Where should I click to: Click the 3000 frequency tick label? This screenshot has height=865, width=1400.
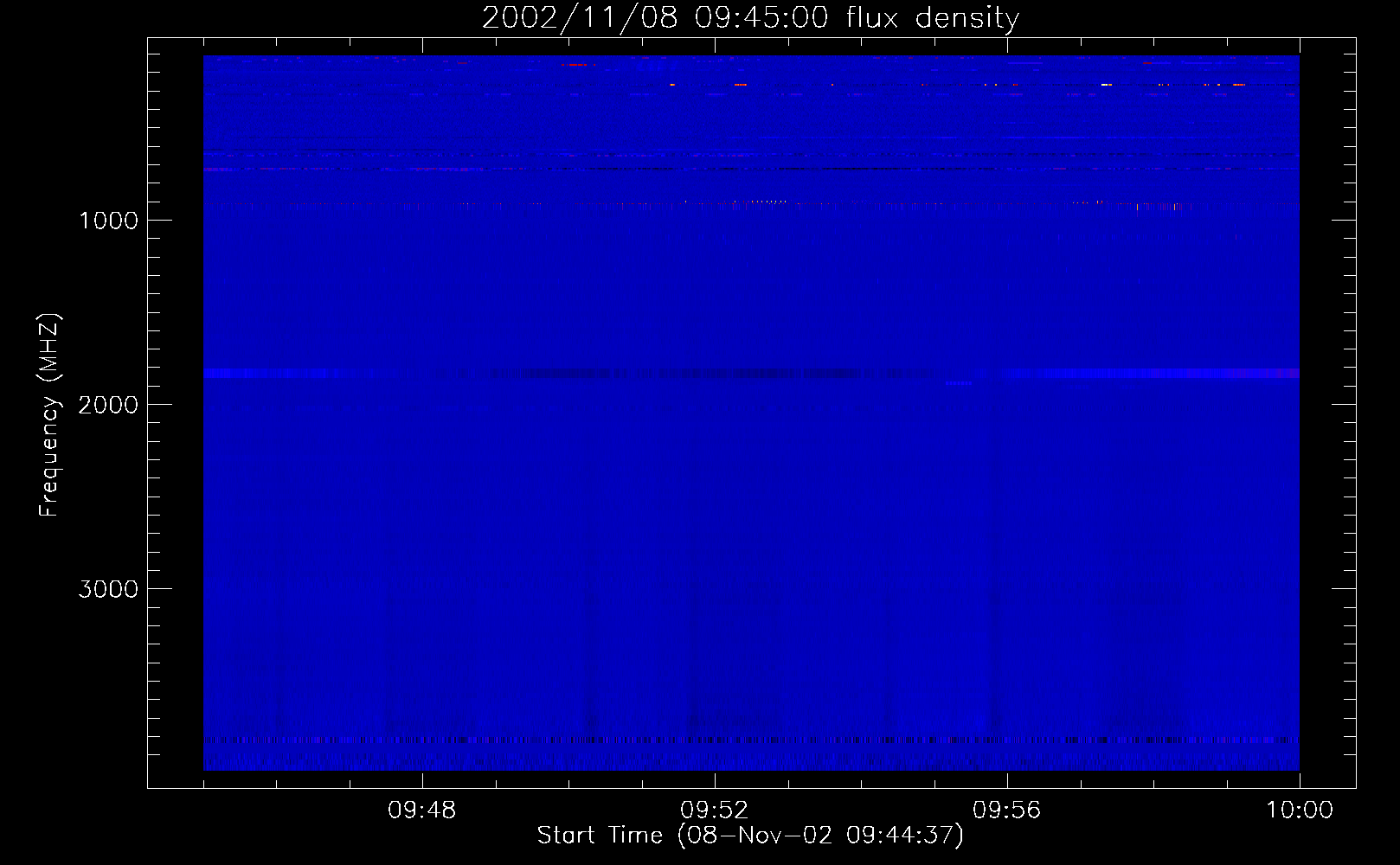tap(108, 589)
